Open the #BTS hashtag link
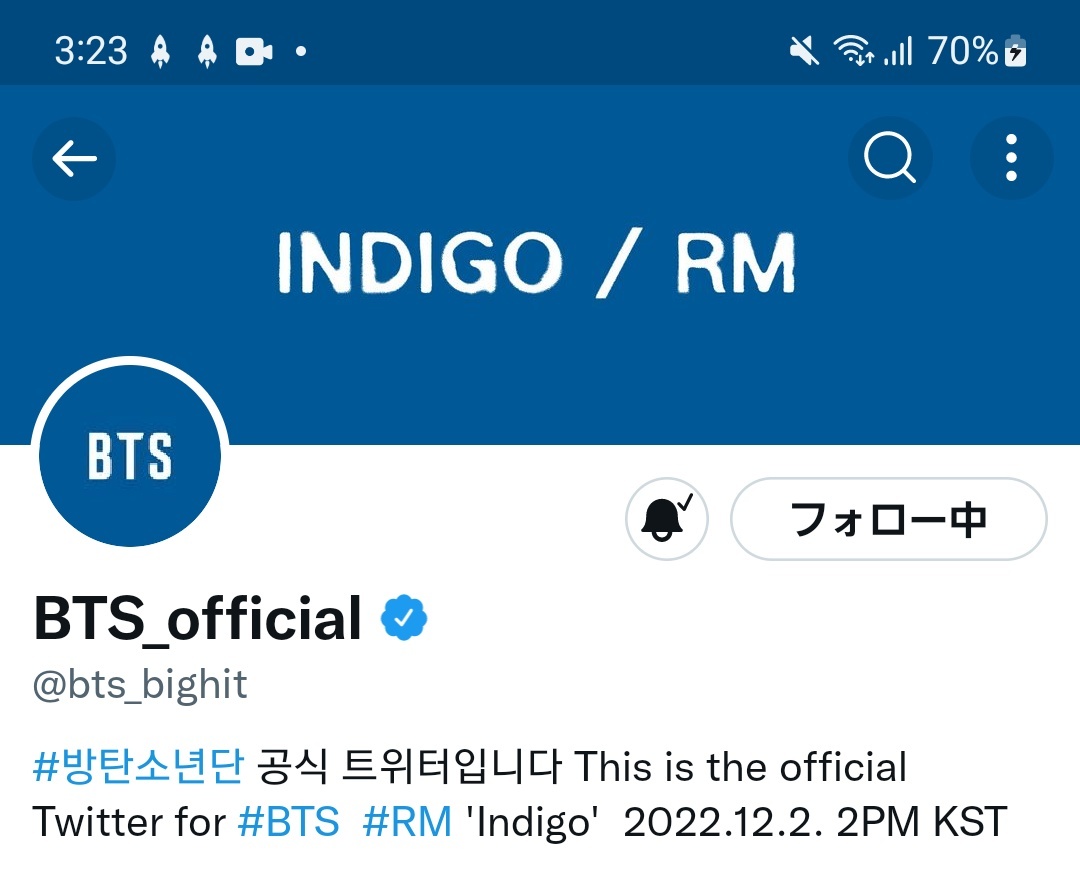The width and height of the screenshot is (1080, 874). tap(289, 821)
